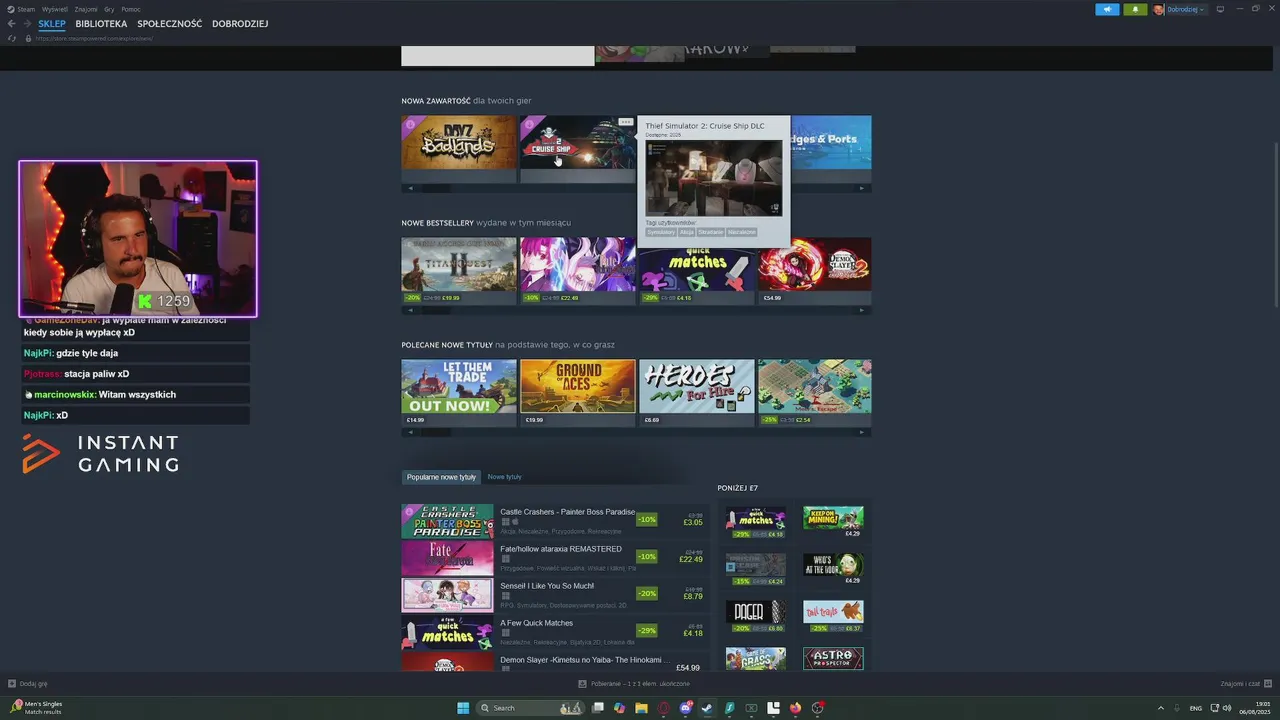The height and width of the screenshot is (720, 1280).
Task: Open Znajomi i czat friends panel
Action: (1246, 684)
